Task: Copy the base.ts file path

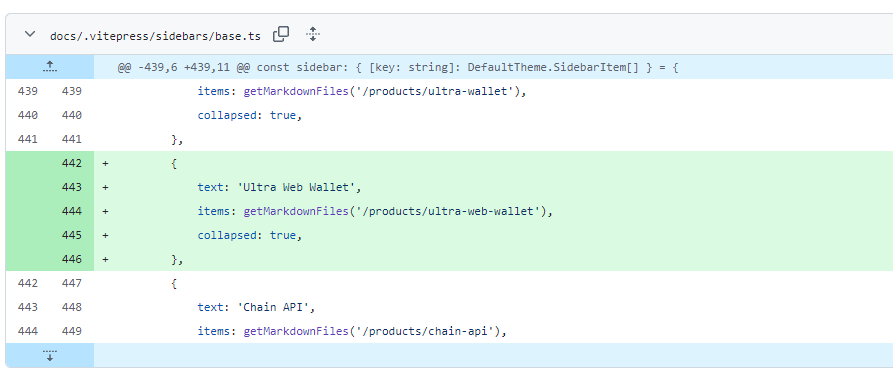Action: click(281, 34)
